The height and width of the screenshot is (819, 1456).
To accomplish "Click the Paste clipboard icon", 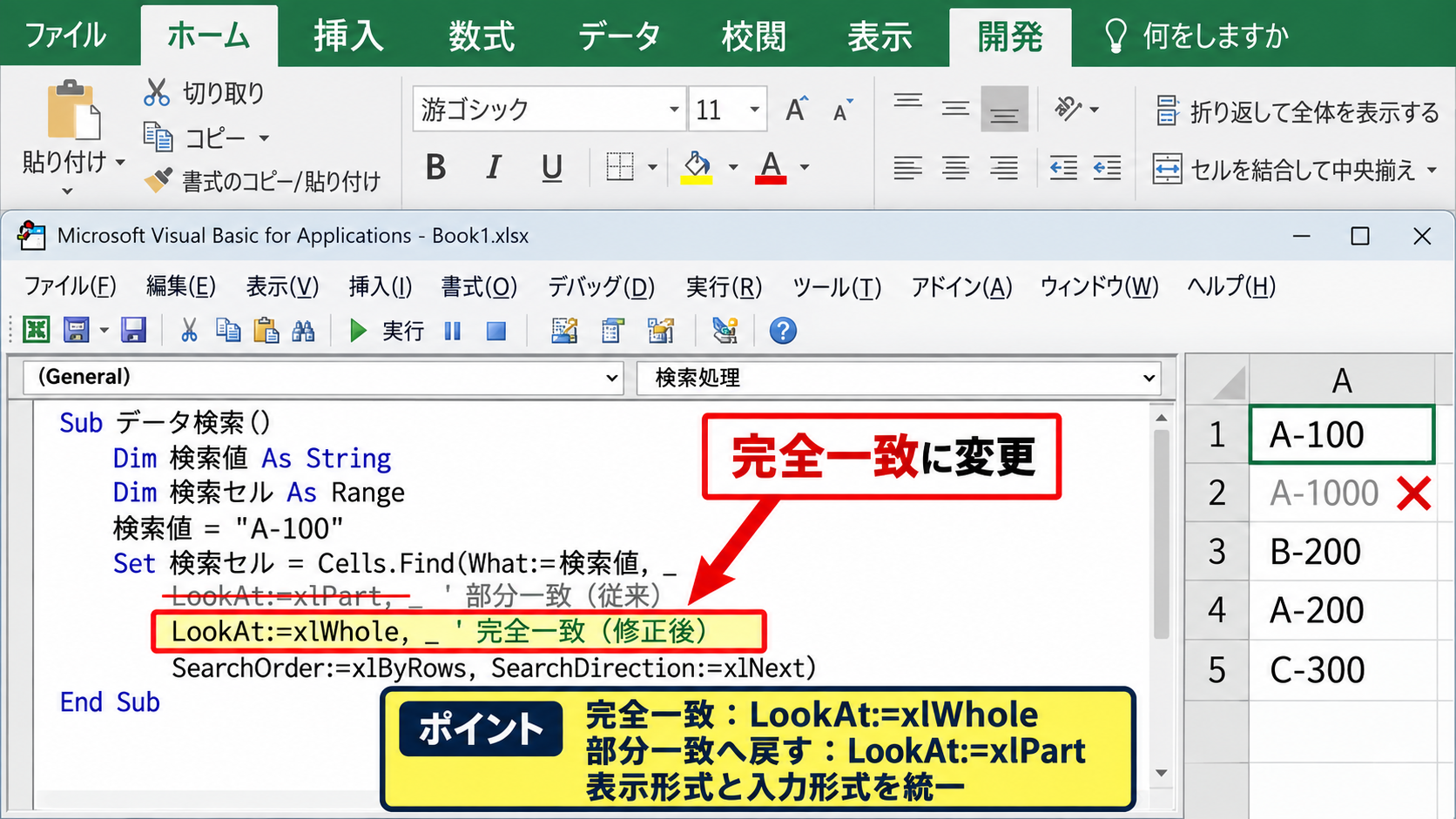I will coord(73,110).
